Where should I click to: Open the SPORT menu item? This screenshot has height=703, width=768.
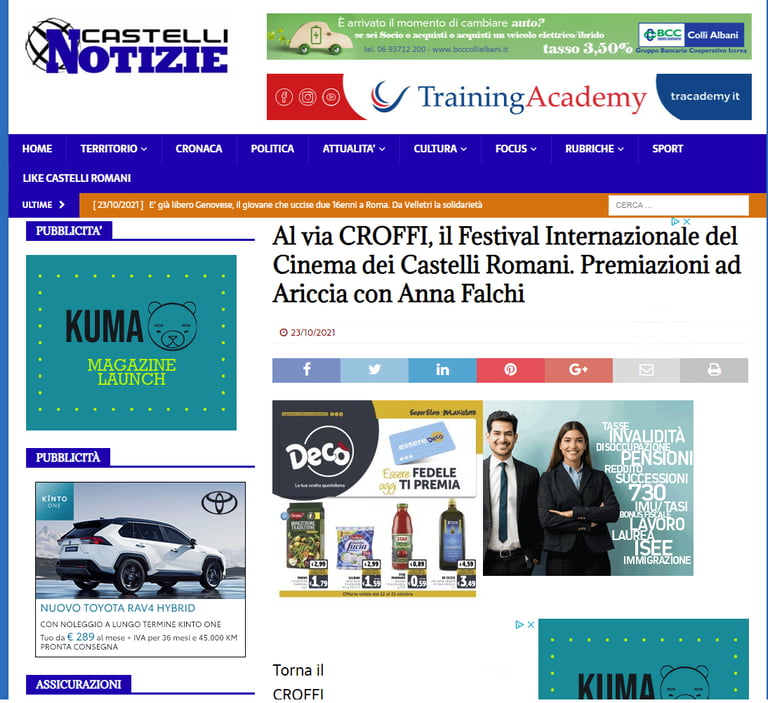coord(667,148)
